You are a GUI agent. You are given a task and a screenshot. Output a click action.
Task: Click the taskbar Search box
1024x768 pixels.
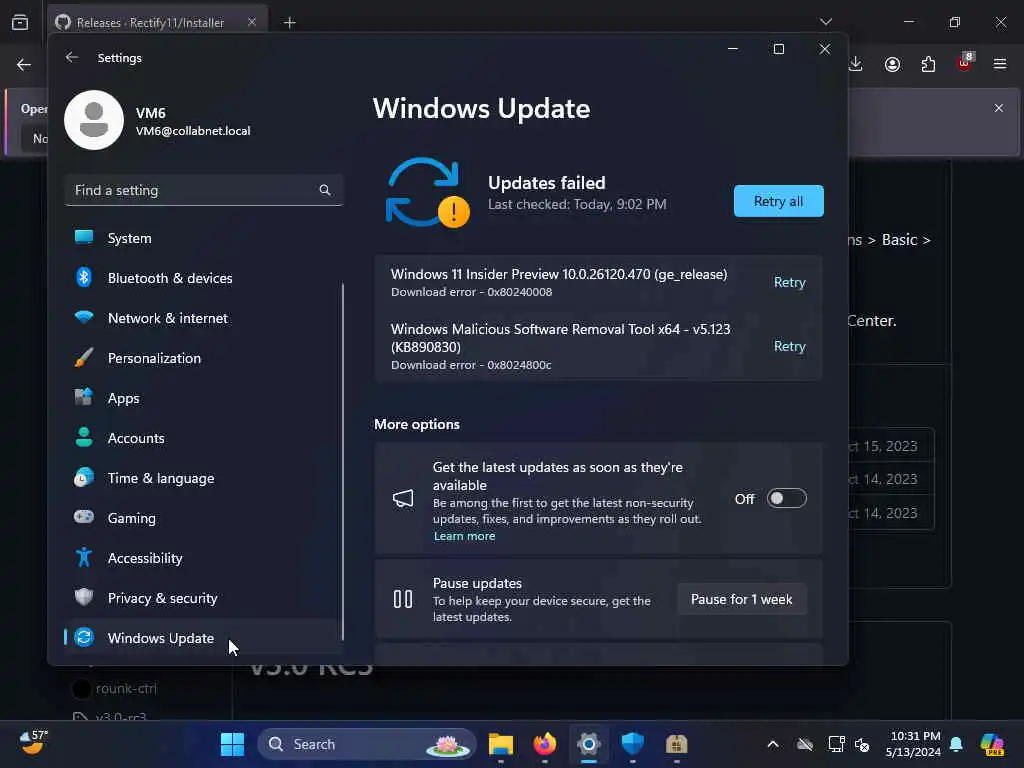367,744
